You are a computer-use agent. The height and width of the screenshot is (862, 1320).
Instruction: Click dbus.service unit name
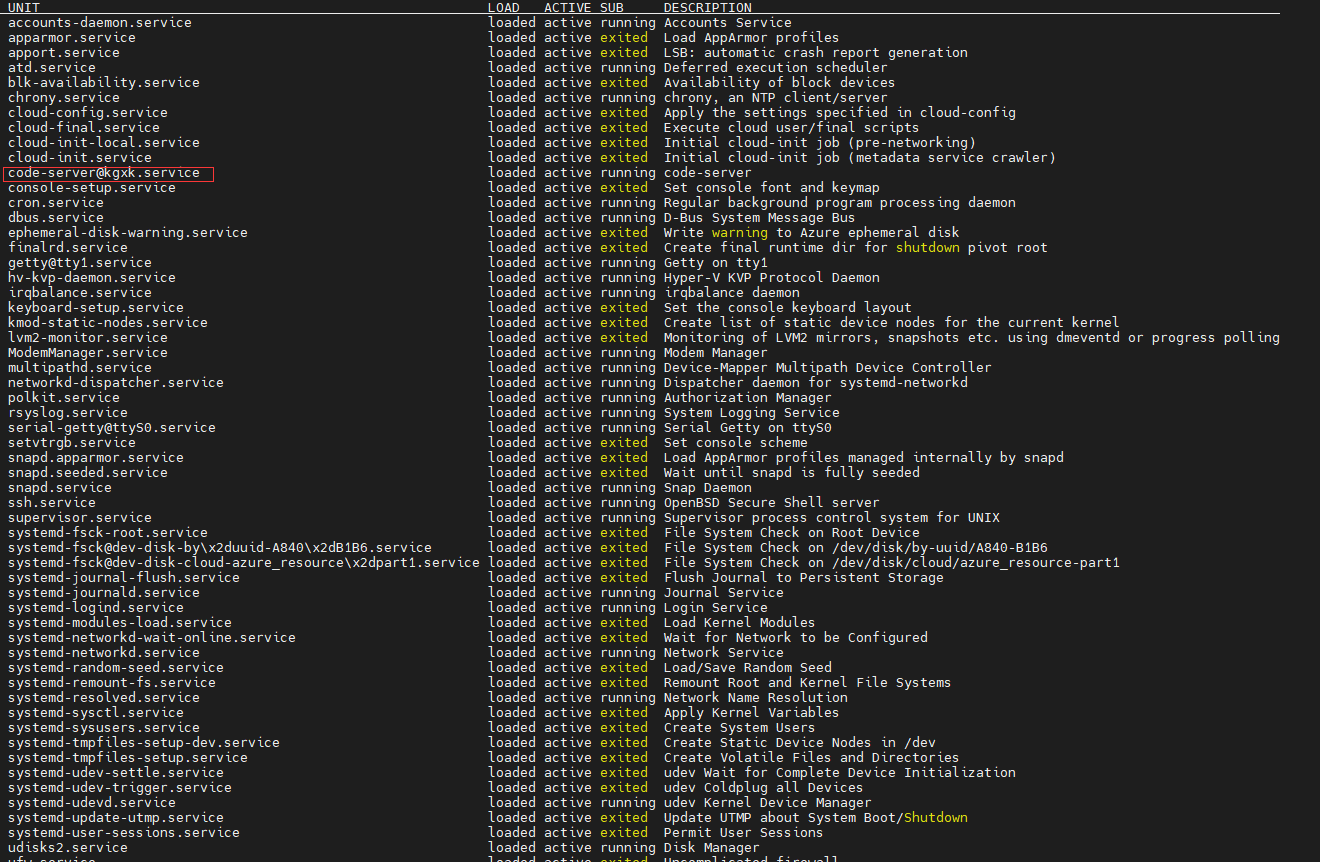[56, 218]
